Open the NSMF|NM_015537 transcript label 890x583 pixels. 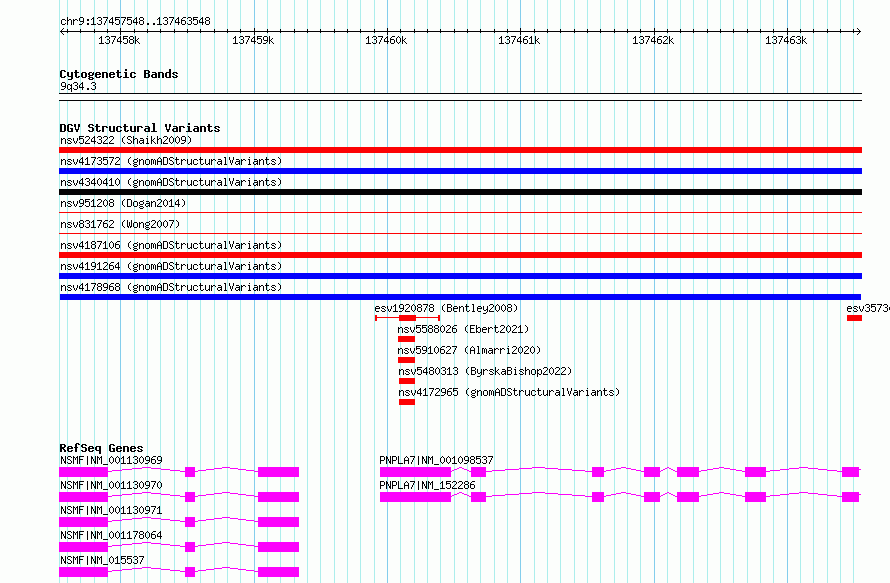[x=102, y=560]
